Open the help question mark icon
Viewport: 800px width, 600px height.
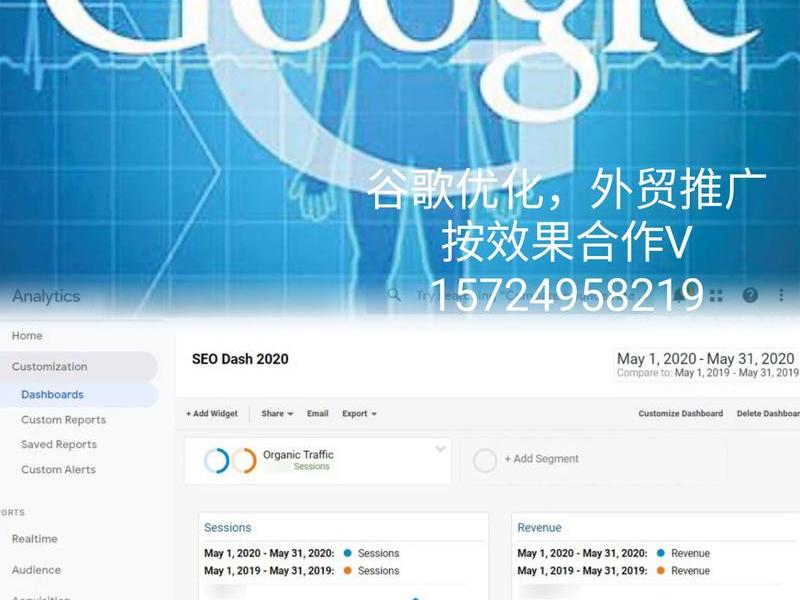point(750,295)
